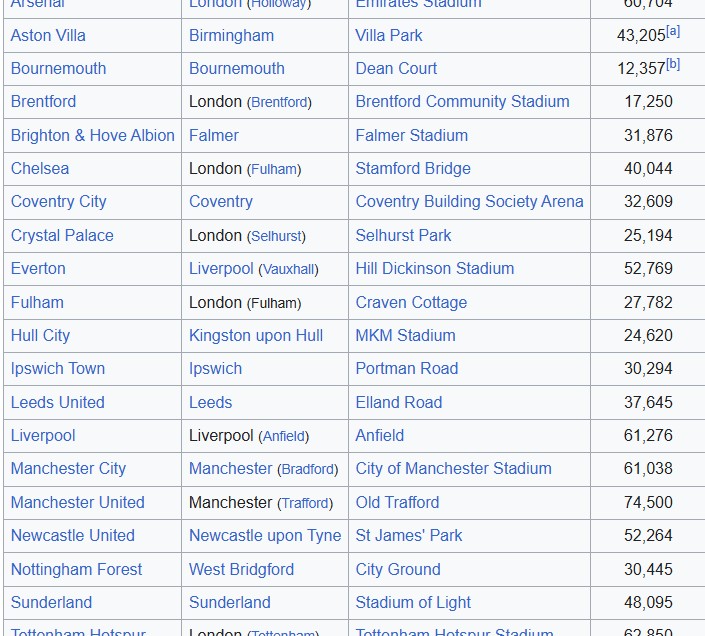Open the Portman Road link
The image size is (705, 636).
pos(407,369)
